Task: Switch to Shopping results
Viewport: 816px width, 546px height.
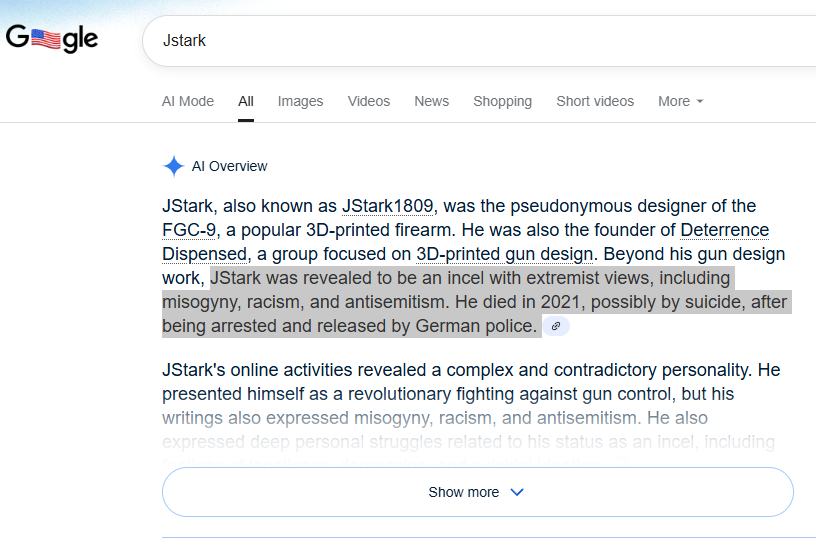Action: [502, 101]
